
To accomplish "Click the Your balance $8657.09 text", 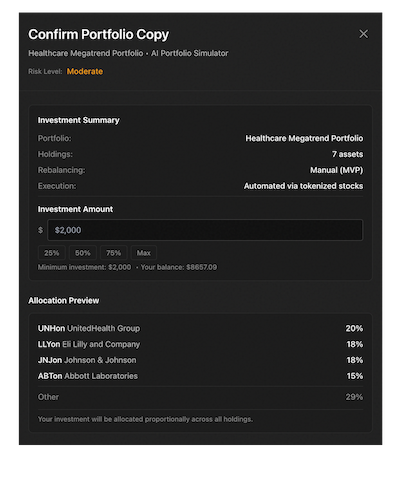I will (x=179, y=267).
